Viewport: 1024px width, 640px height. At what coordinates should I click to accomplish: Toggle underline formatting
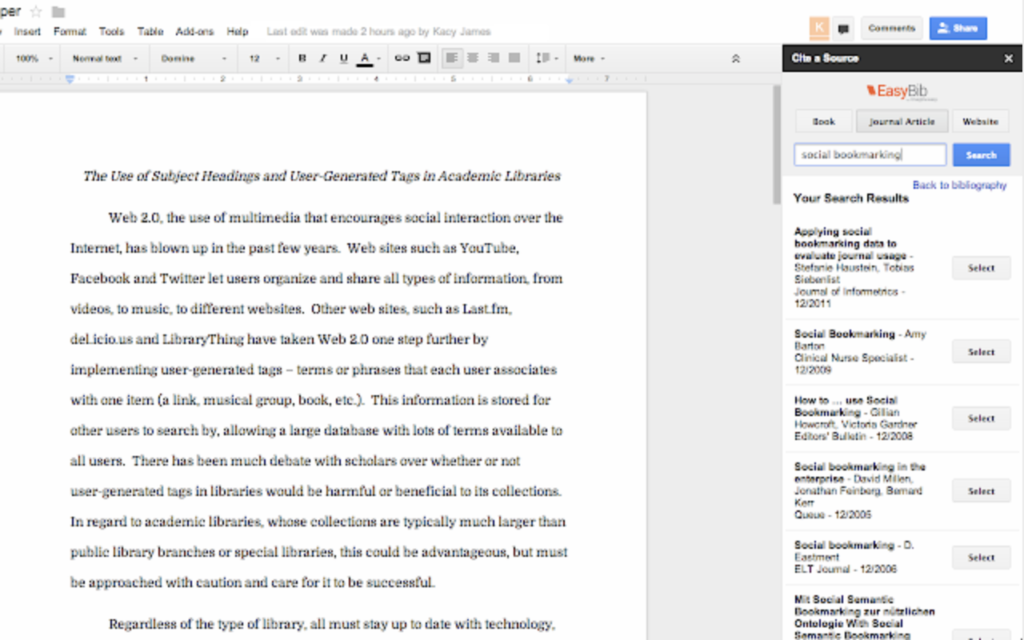click(343, 58)
